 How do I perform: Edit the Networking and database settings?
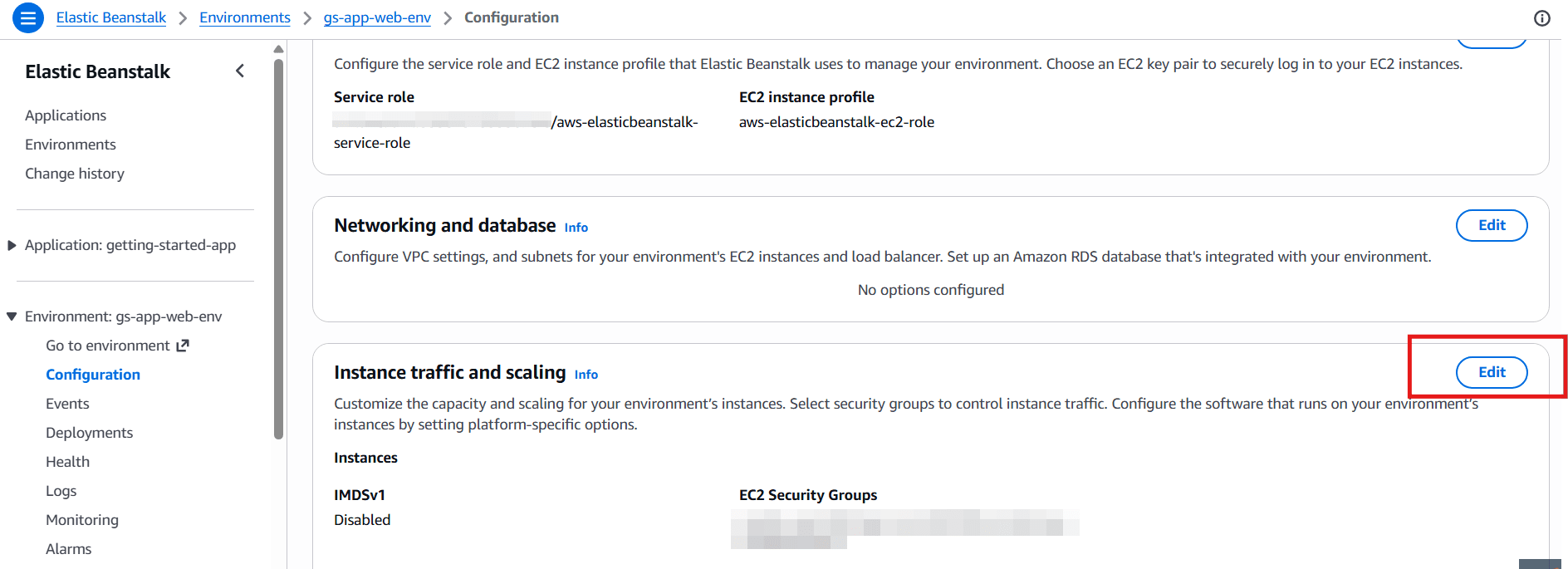point(1491,225)
